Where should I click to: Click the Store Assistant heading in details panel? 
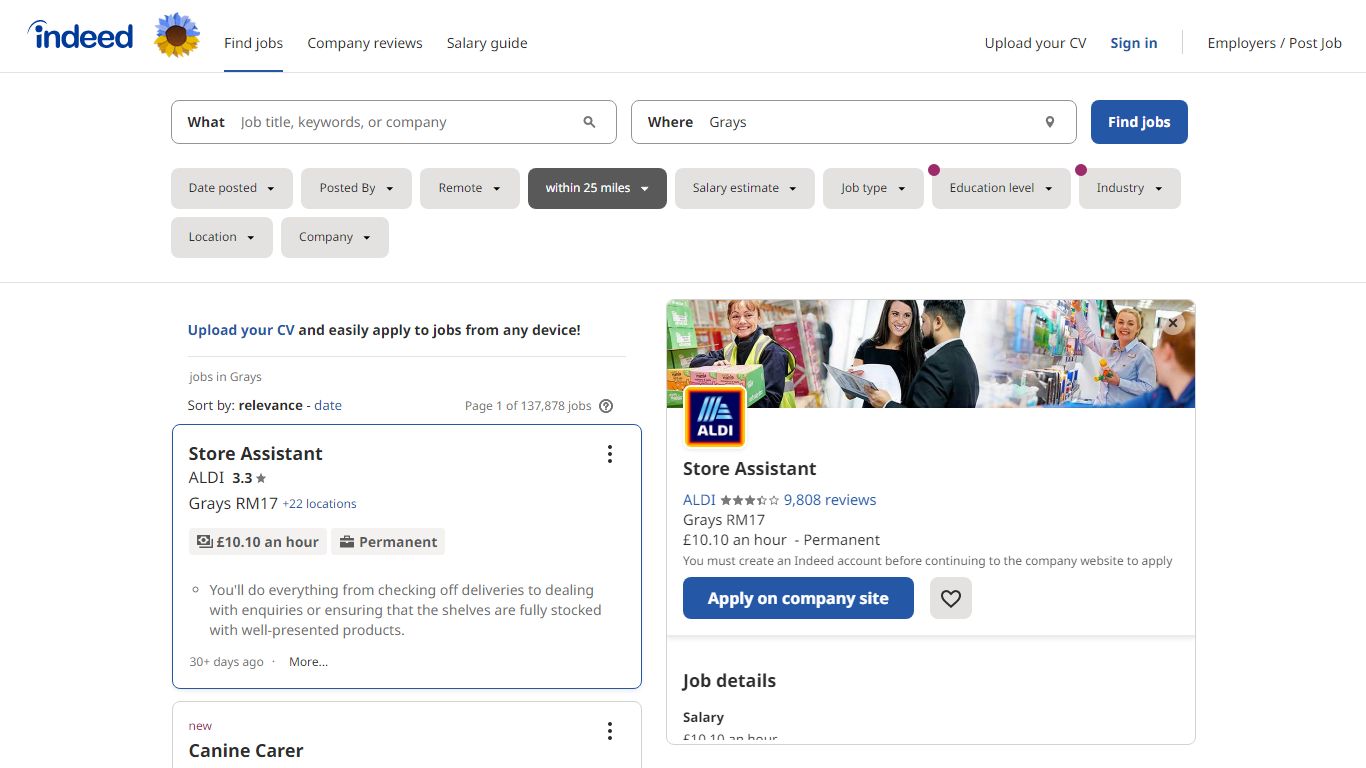(749, 469)
